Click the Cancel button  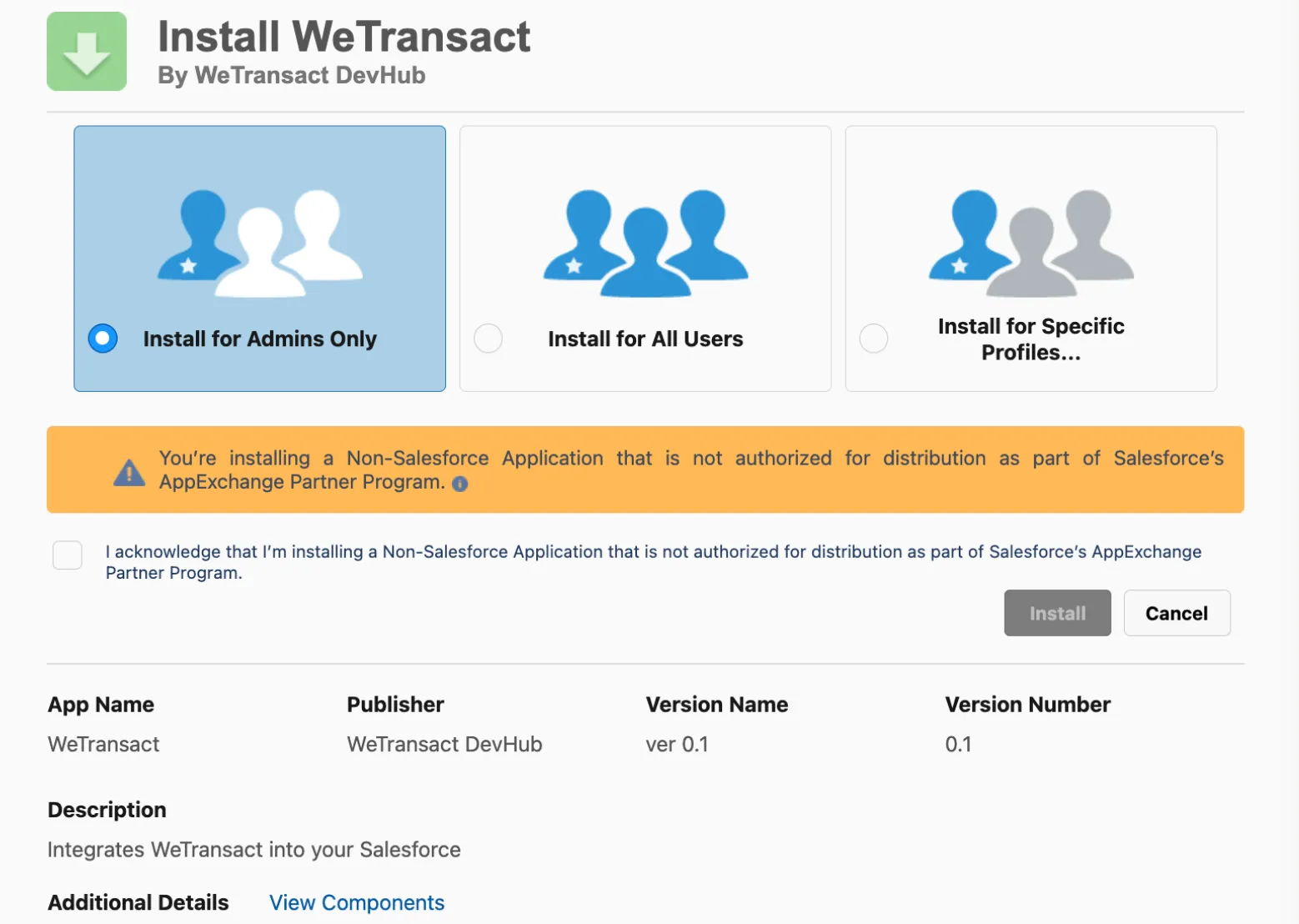point(1176,613)
